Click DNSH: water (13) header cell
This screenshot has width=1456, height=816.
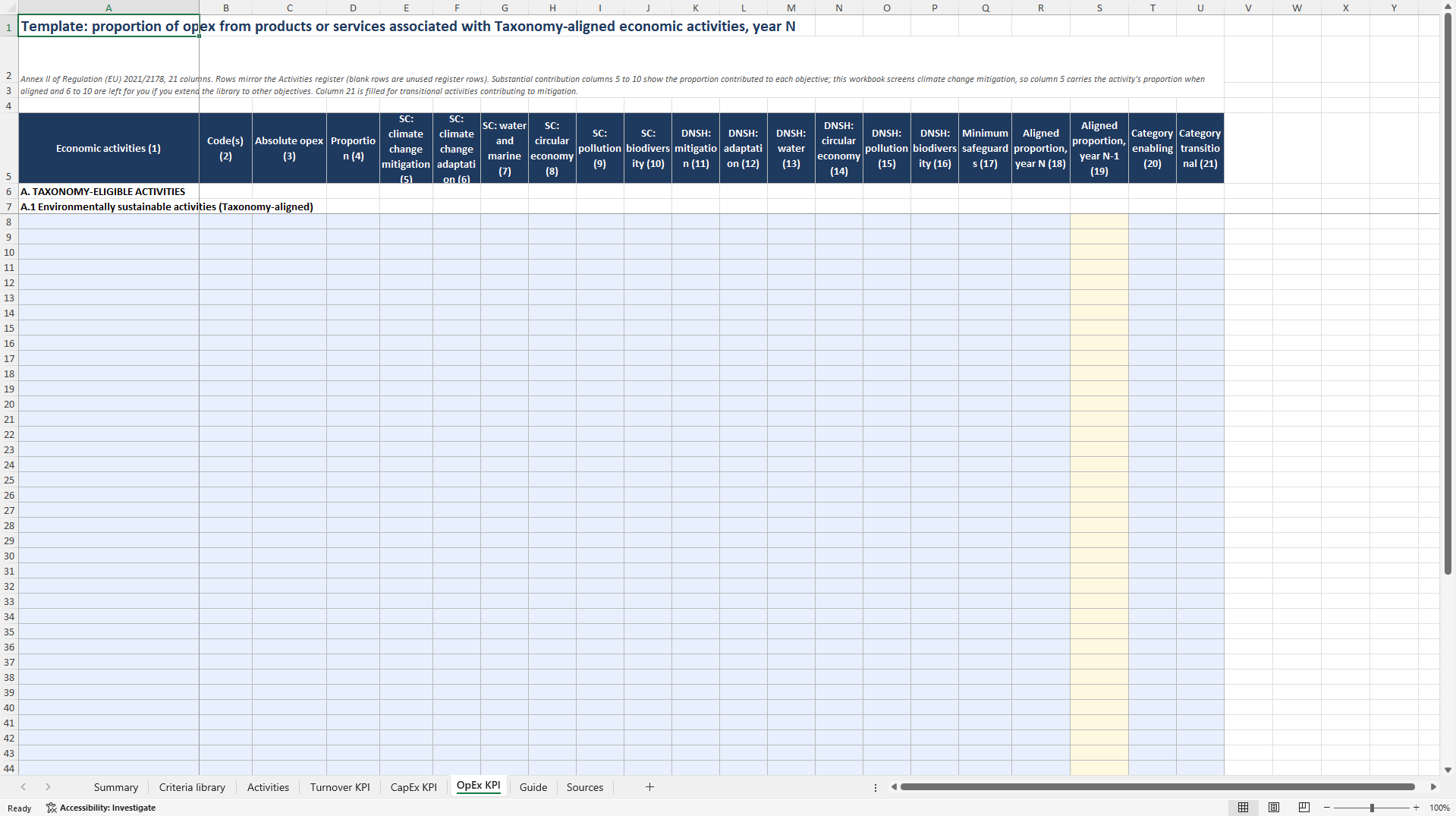pos(791,148)
